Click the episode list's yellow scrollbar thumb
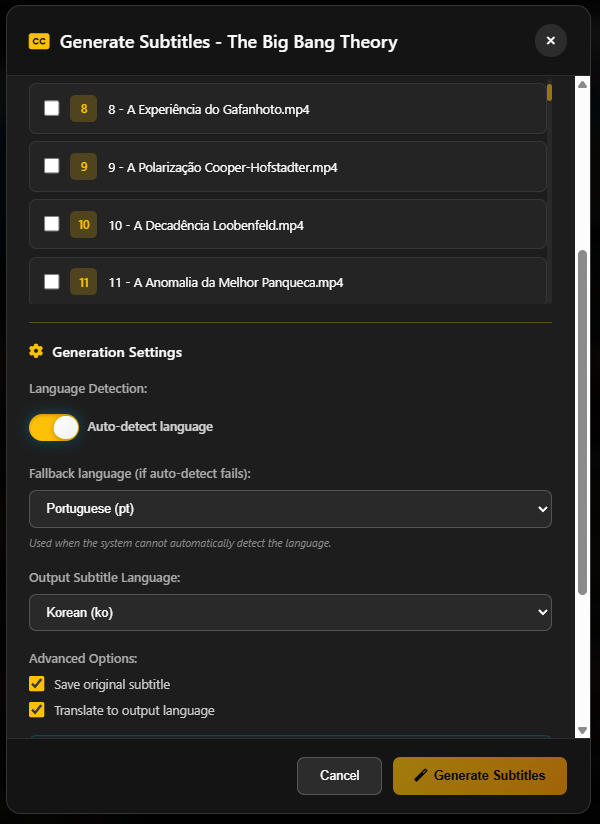Viewport: 600px width, 824px height. (x=549, y=92)
